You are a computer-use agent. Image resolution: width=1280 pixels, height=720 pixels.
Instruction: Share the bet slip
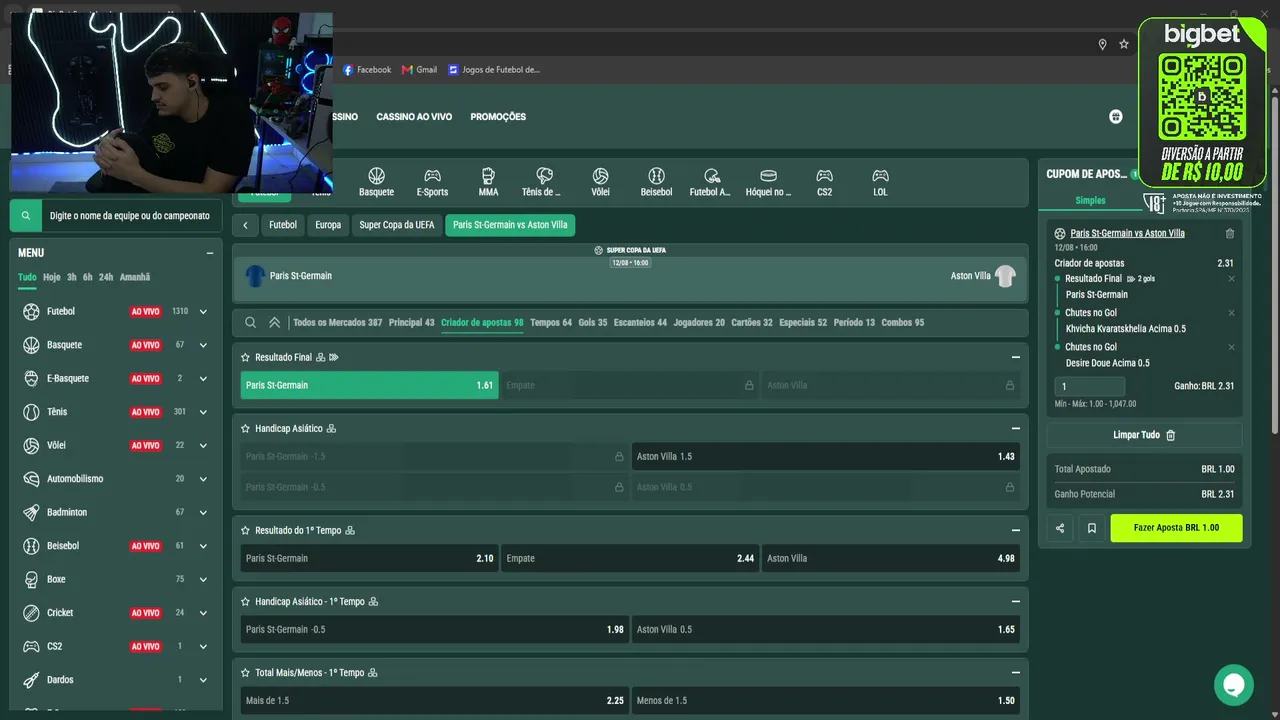click(x=1060, y=528)
